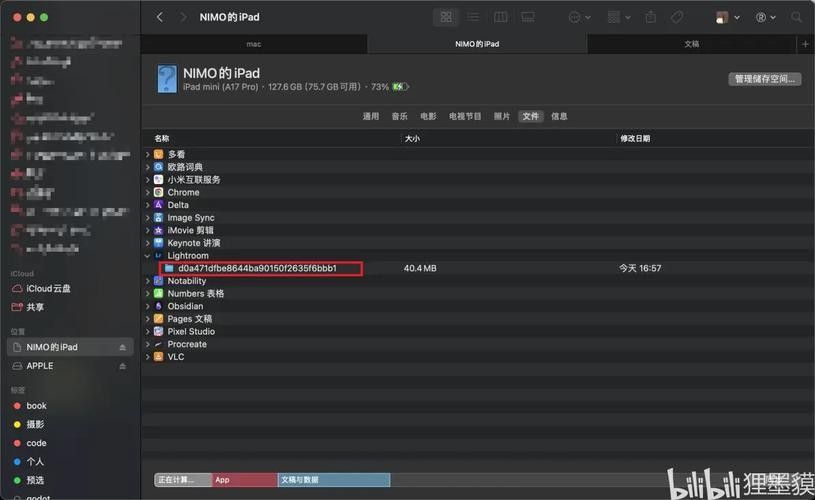Open the 电视节目 section tab
Viewport: 815px width, 500px height.
tap(465, 116)
